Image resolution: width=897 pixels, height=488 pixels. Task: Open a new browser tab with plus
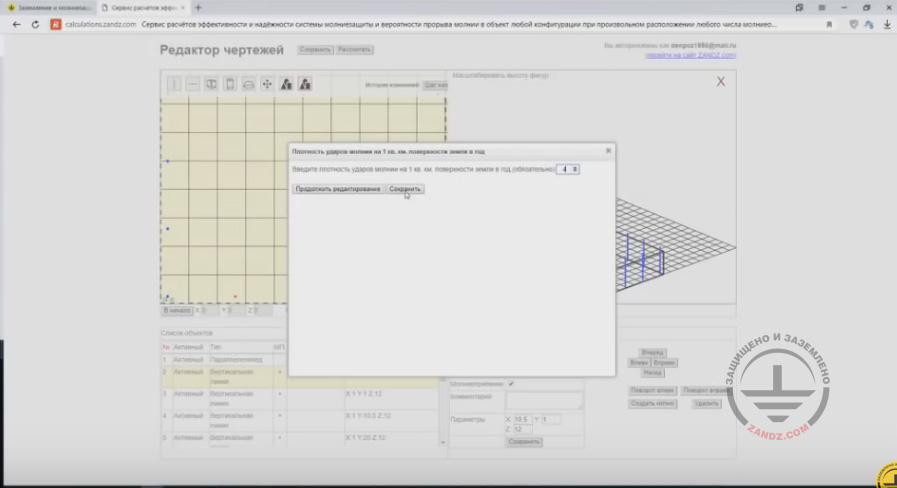(x=199, y=8)
